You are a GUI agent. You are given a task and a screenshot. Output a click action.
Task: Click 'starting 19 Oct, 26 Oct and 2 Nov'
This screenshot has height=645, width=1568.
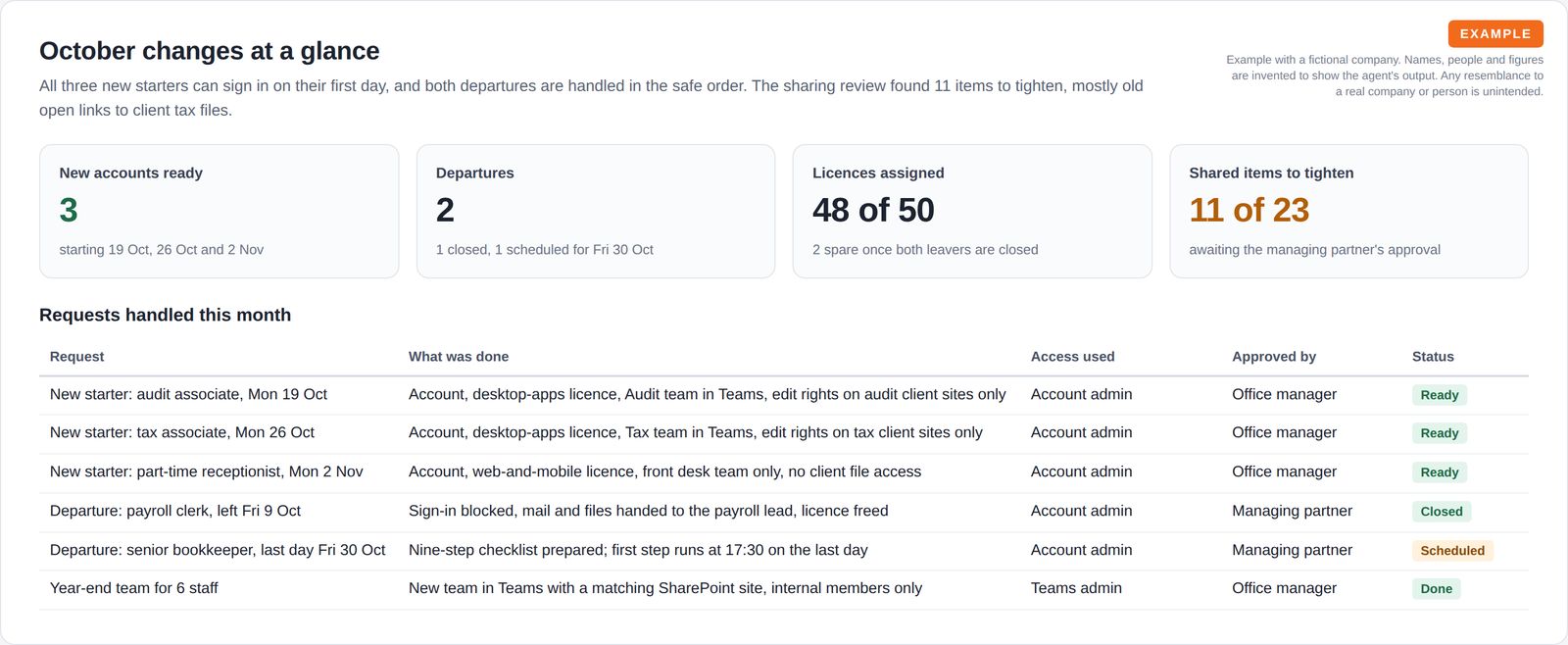(161, 250)
